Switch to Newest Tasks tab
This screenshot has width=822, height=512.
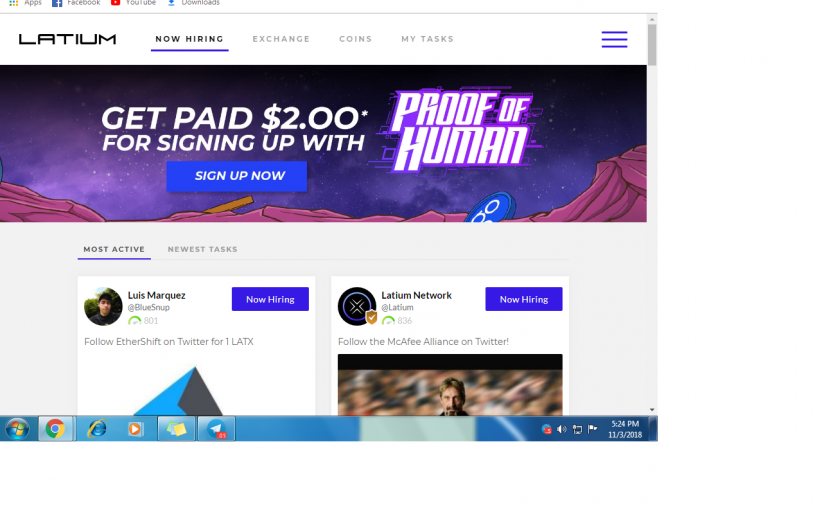point(202,249)
